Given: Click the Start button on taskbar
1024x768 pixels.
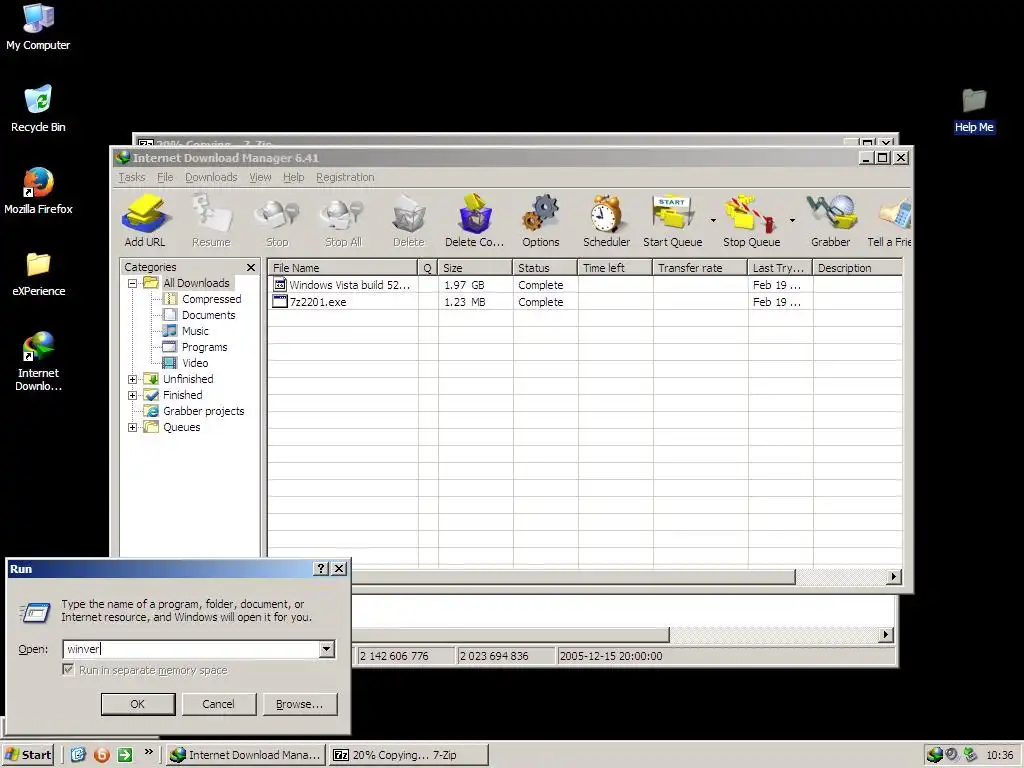Looking at the screenshot, I should click(28, 755).
